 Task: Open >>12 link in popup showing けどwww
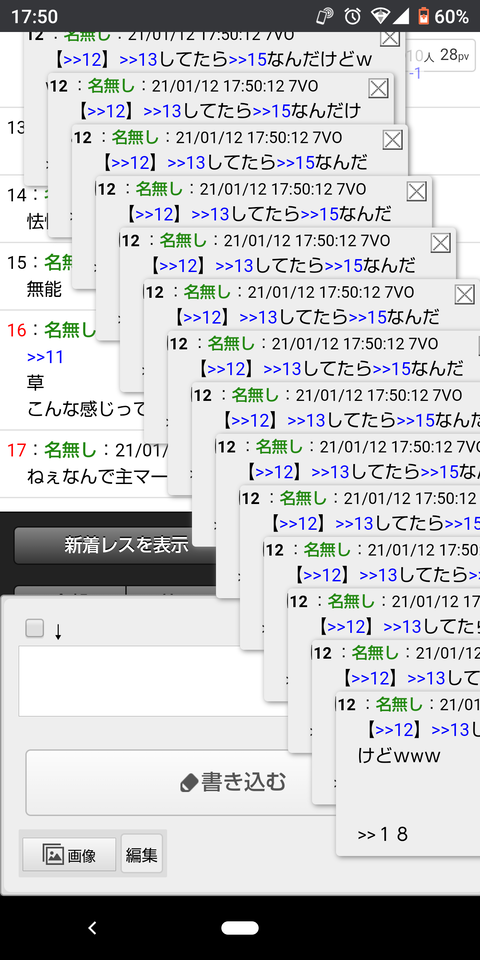395,730
